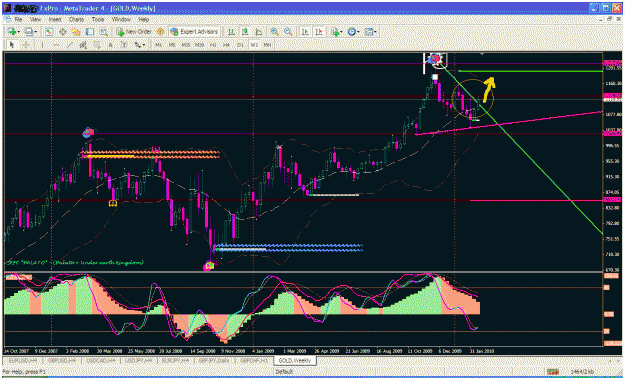Switch to the USDJPY,H4 chart tab
This screenshot has height=378, width=625.
(x=138, y=361)
